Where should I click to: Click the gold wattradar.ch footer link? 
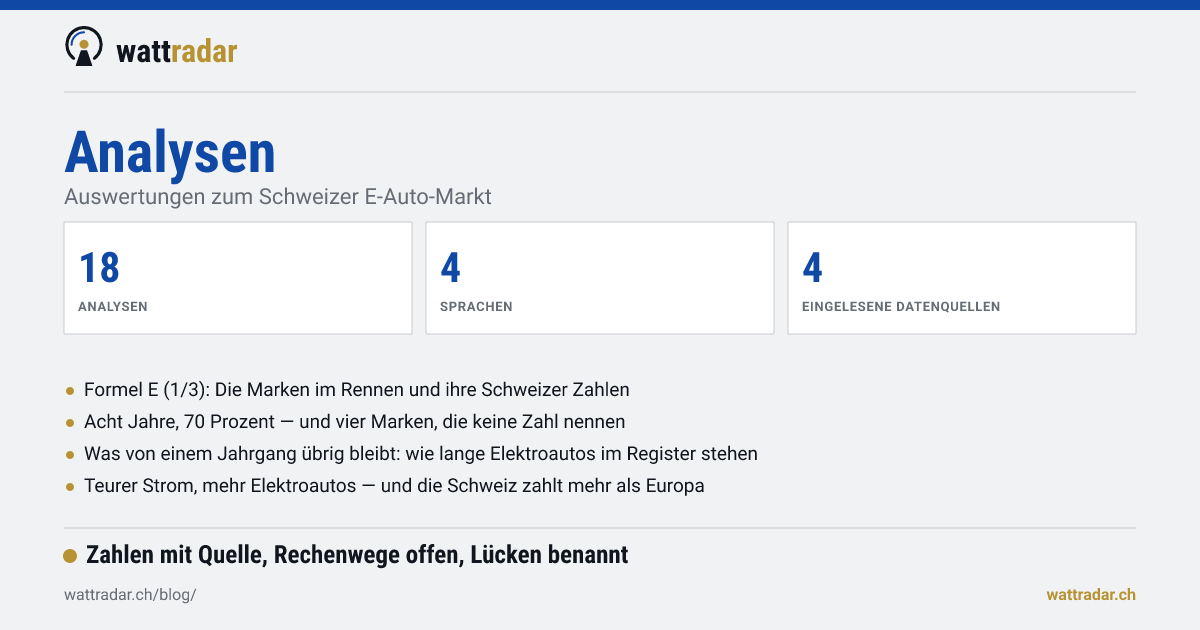tap(1091, 595)
